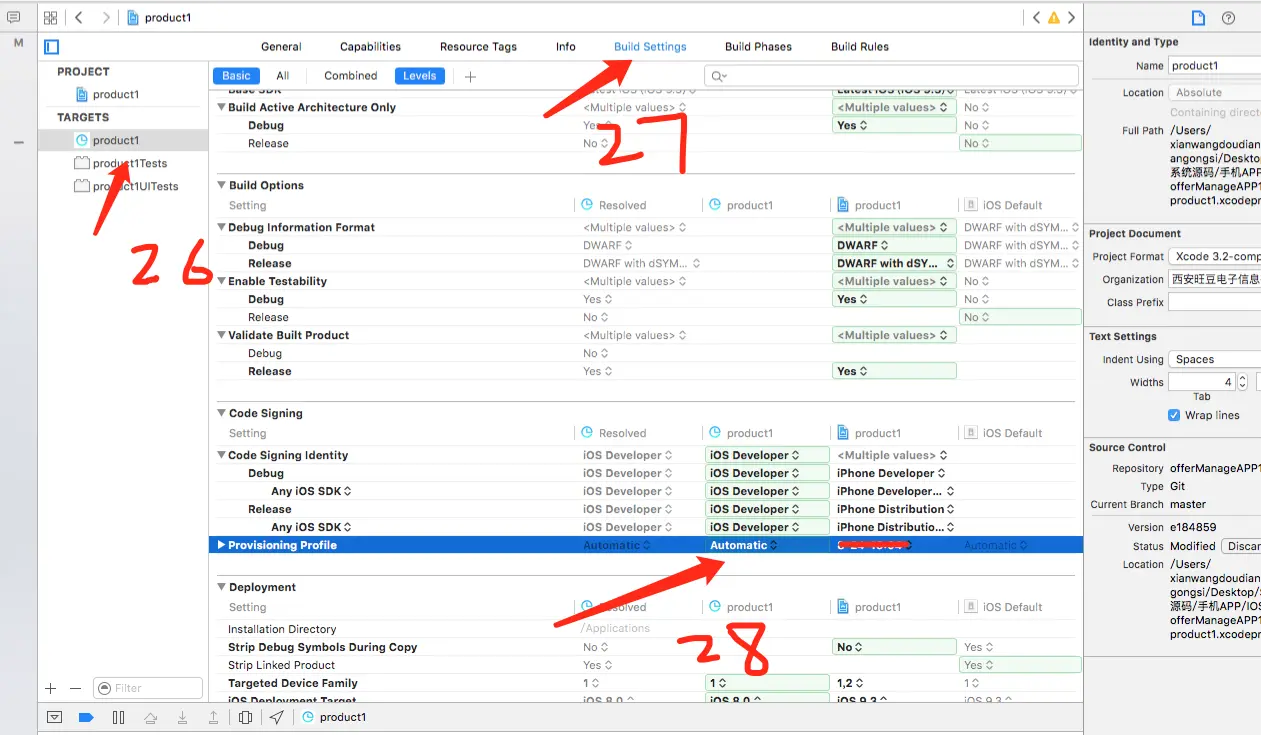Image resolution: width=1261 pixels, height=735 pixels.
Task: Collapse the Code Signing section
Action: click(221, 413)
